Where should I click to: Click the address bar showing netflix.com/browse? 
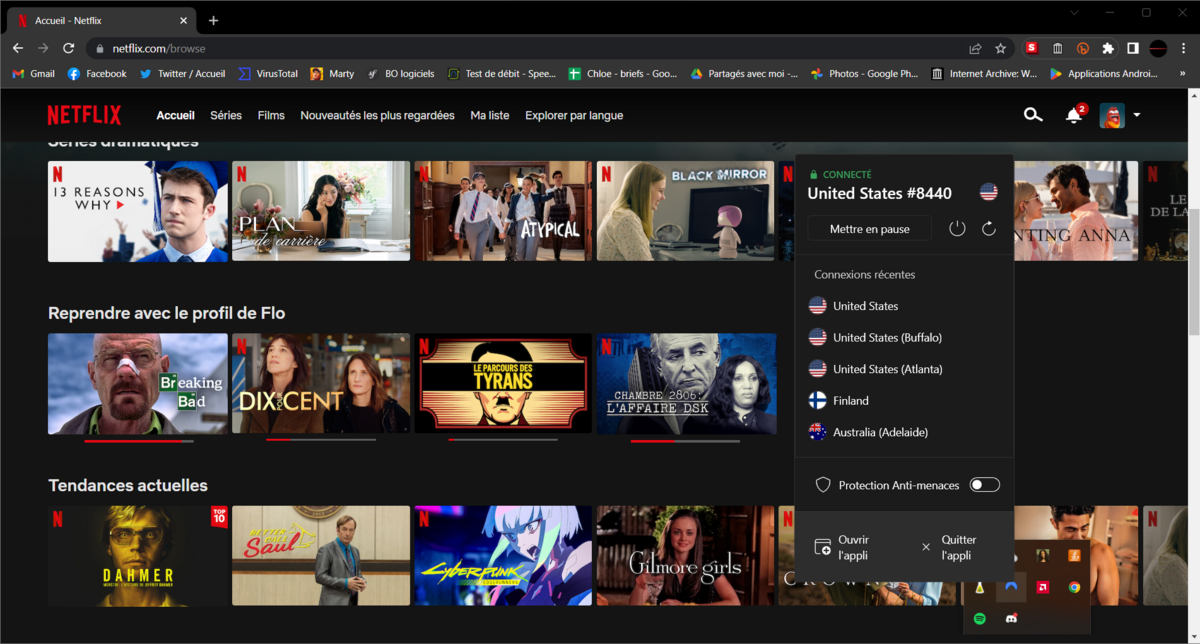point(550,48)
